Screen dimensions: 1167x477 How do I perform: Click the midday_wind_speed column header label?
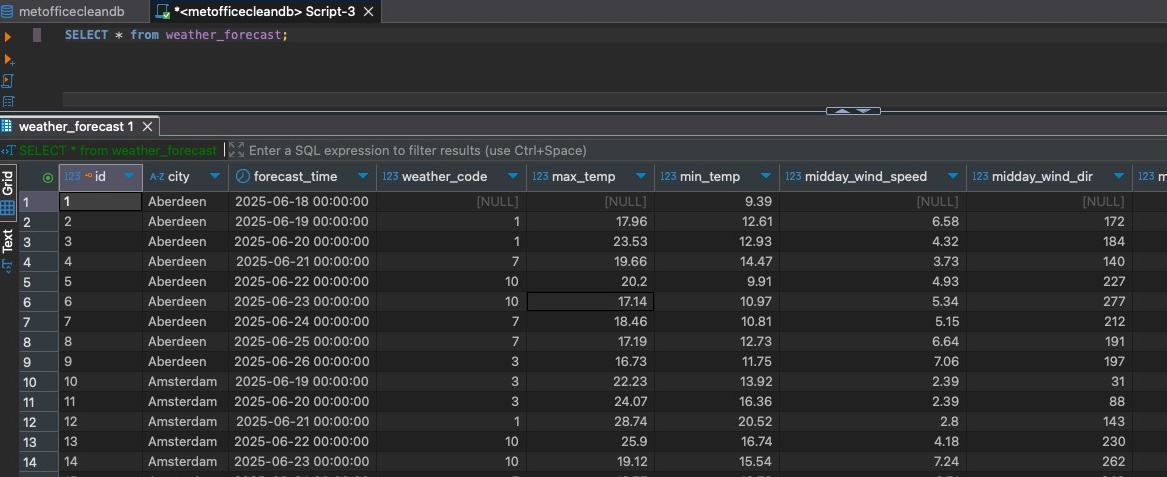866,176
